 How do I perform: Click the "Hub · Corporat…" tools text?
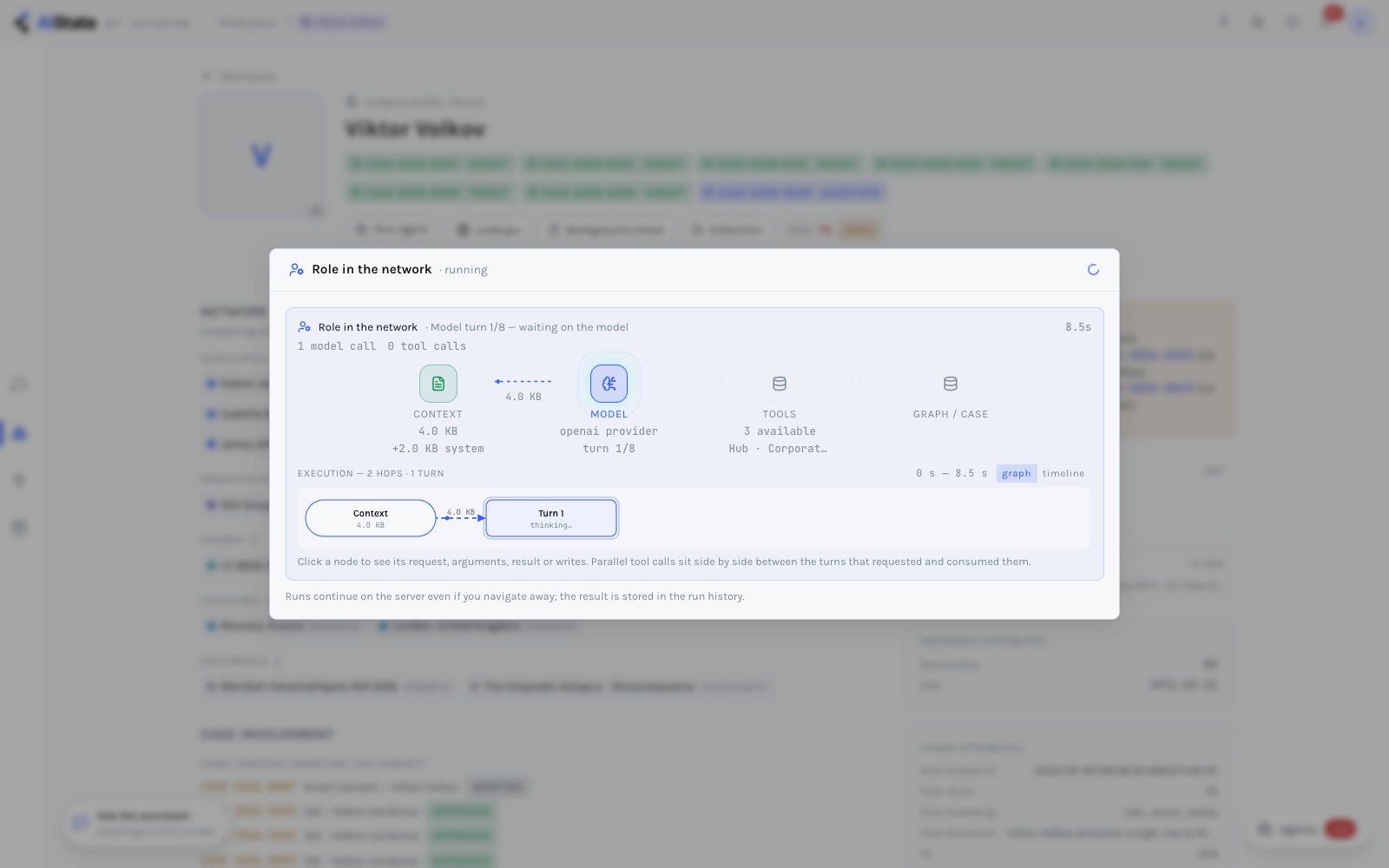click(779, 449)
